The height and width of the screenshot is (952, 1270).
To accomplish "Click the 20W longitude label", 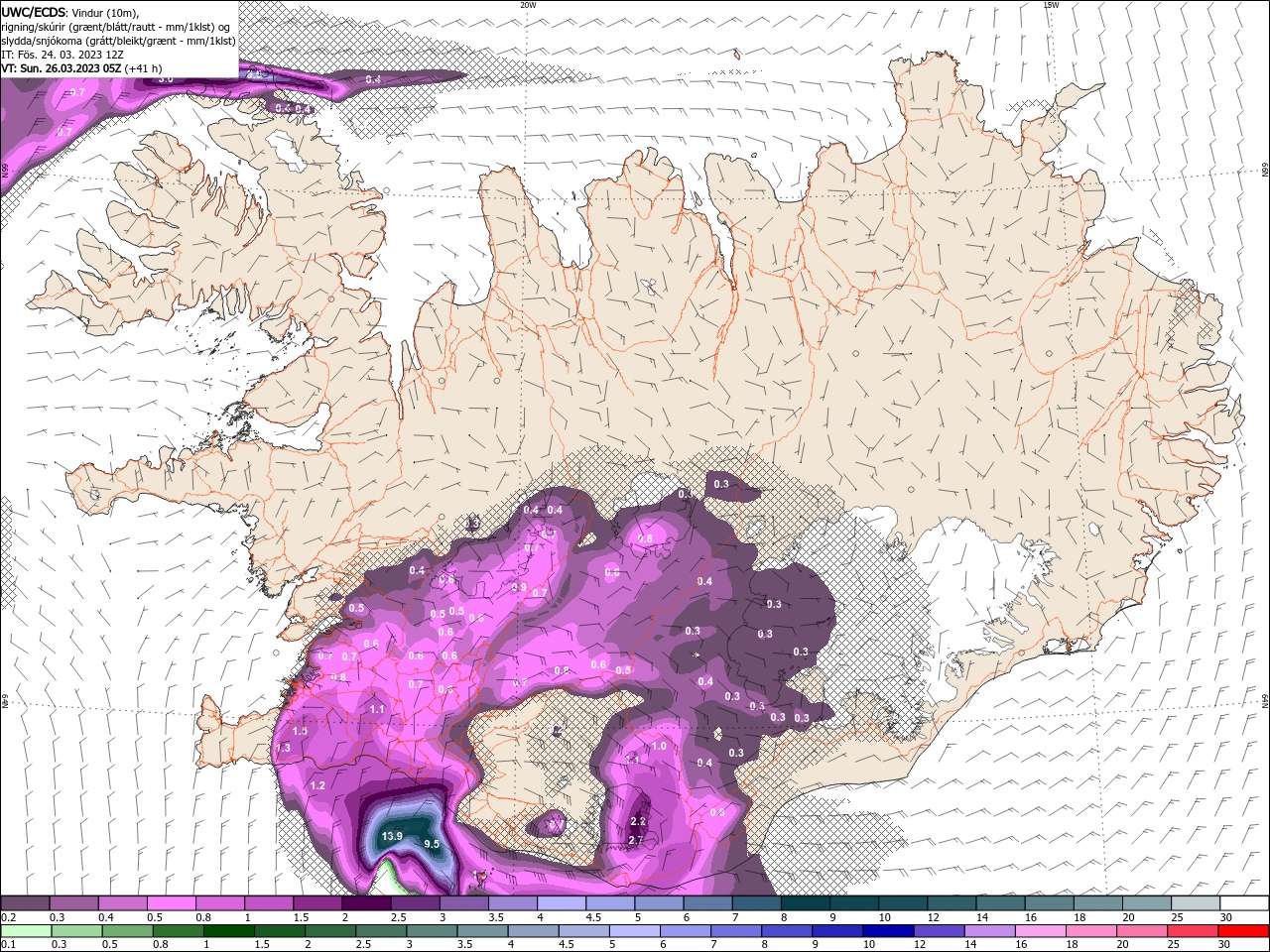I will pyautogui.click(x=528, y=5).
